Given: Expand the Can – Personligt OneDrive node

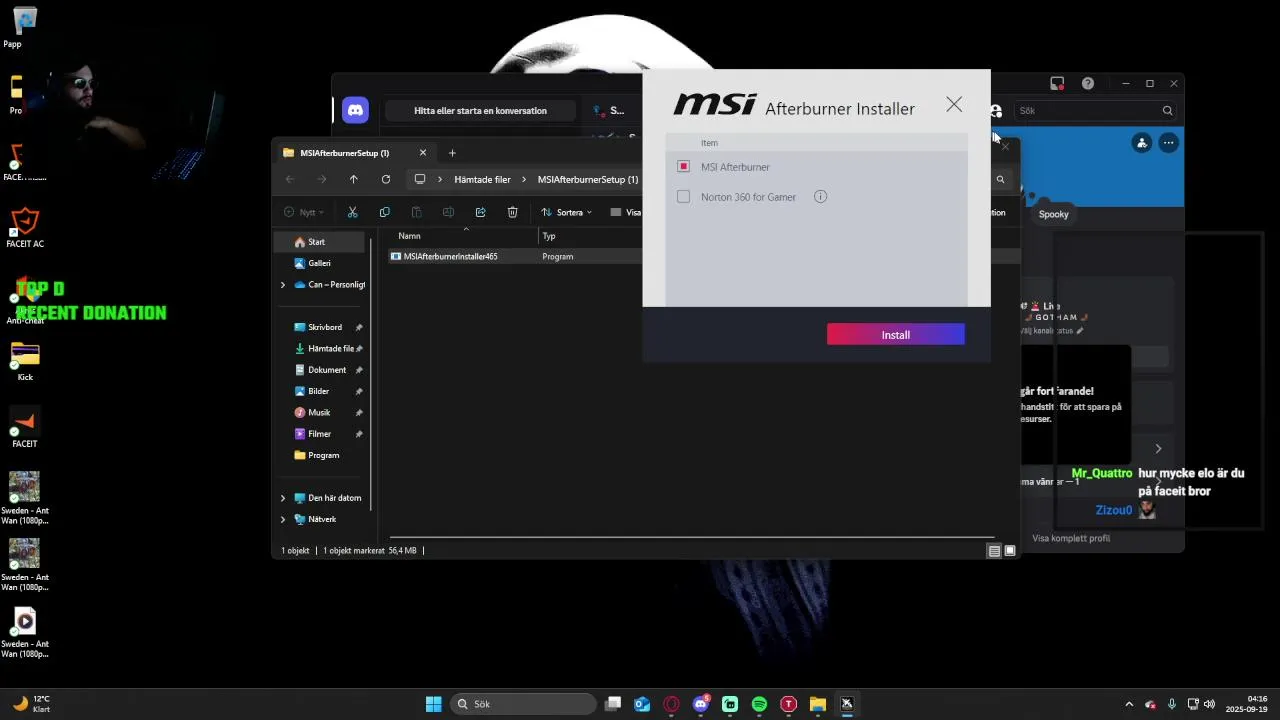Looking at the screenshot, I should pyautogui.click(x=283, y=285).
